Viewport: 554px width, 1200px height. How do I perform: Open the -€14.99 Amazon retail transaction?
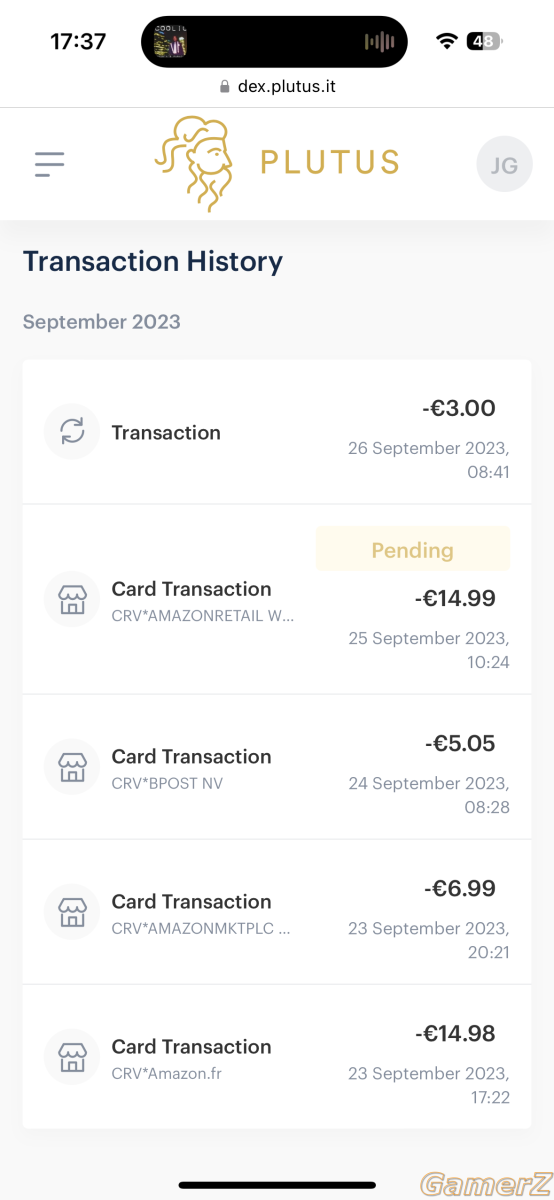tap(277, 599)
